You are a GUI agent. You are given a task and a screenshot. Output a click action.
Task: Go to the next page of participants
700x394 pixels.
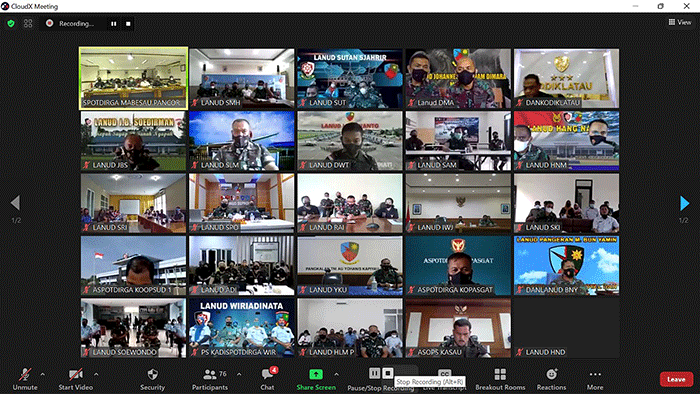(684, 203)
